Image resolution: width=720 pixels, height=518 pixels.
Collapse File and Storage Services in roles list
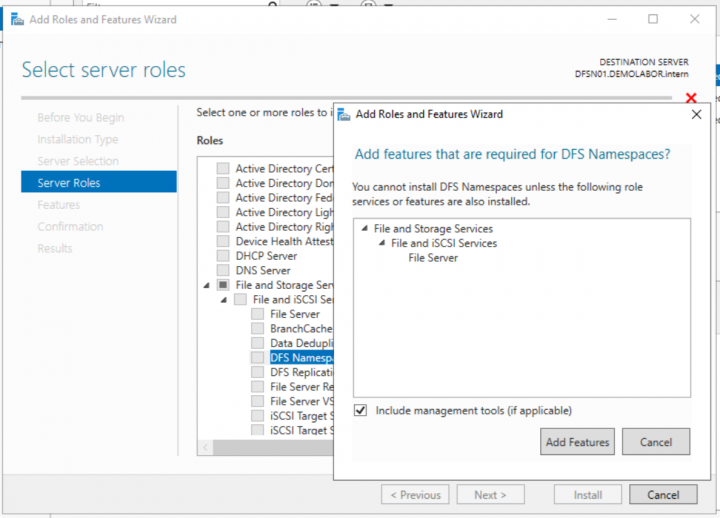(207, 285)
